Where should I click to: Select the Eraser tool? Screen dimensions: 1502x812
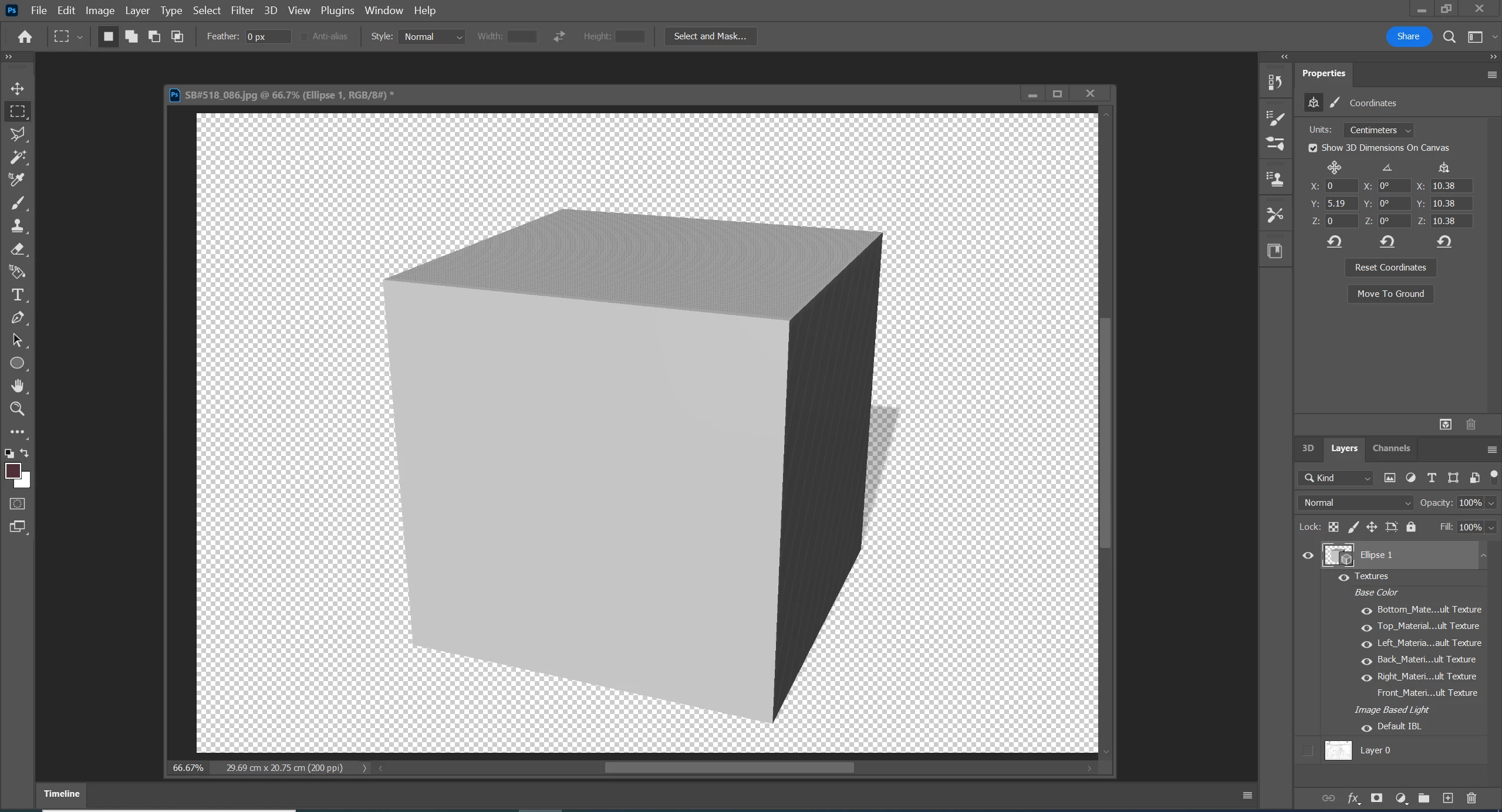click(17, 249)
